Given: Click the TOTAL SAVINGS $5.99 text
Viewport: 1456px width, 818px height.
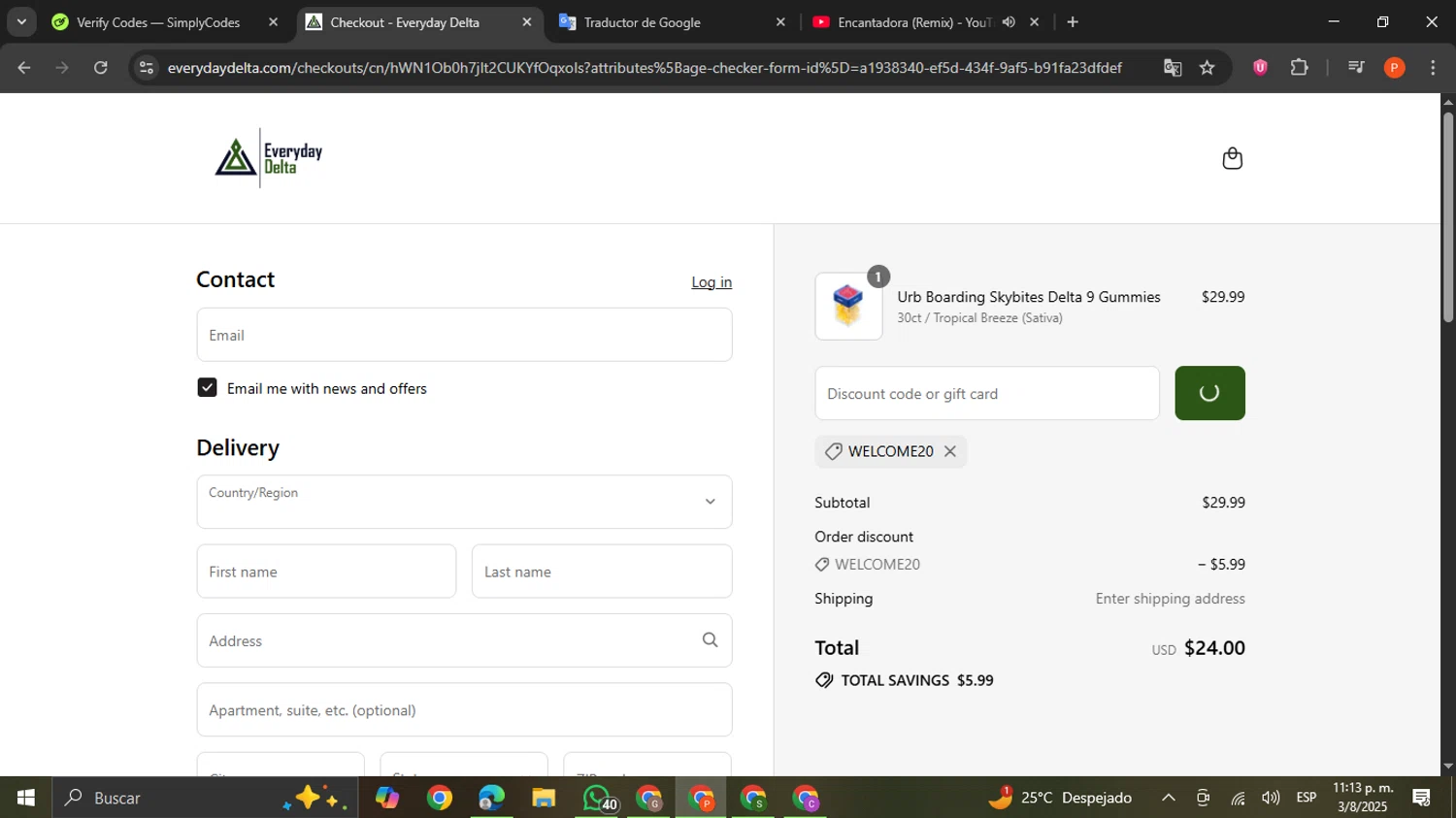Looking at the screenshot, I should point(916,680).
